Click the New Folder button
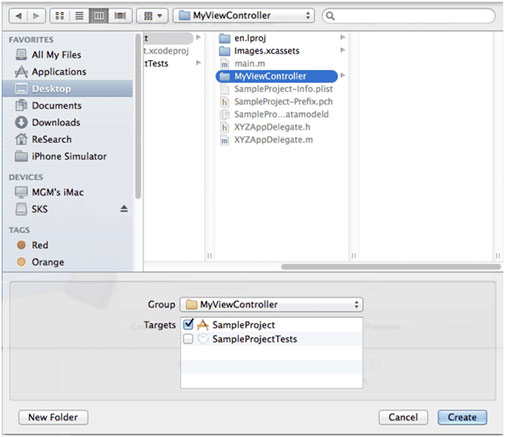Viewport: 505px width, 437px height. tap(53, 417)
